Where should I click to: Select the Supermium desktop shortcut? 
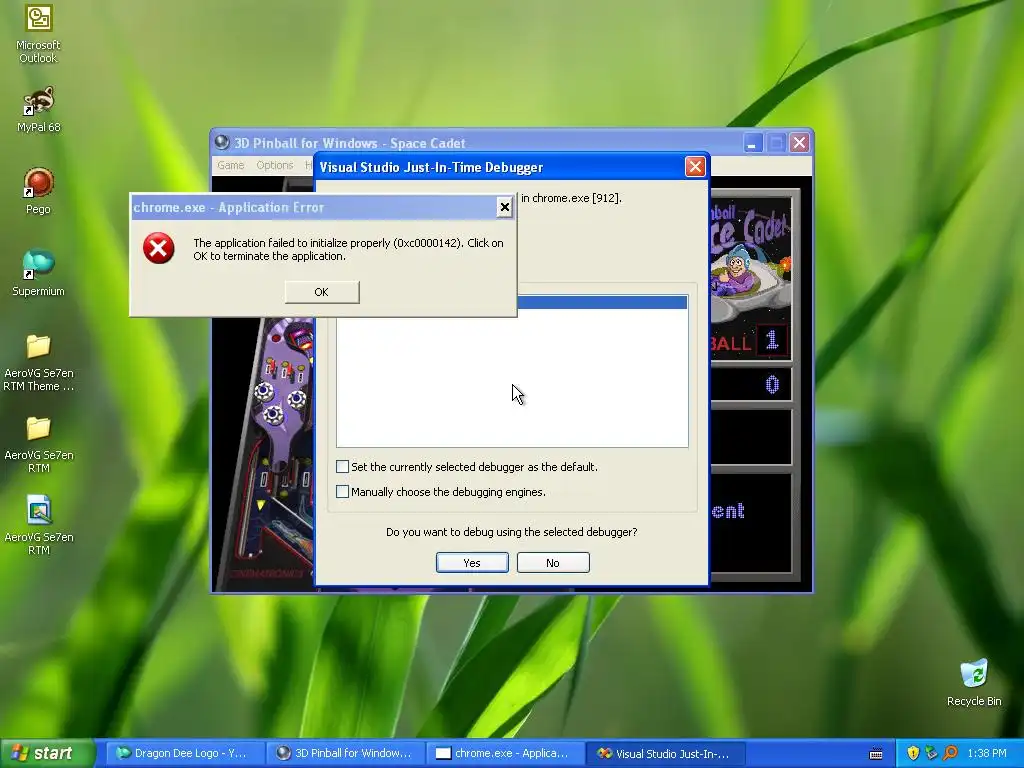pyautogui.click(x=39, y=273)
